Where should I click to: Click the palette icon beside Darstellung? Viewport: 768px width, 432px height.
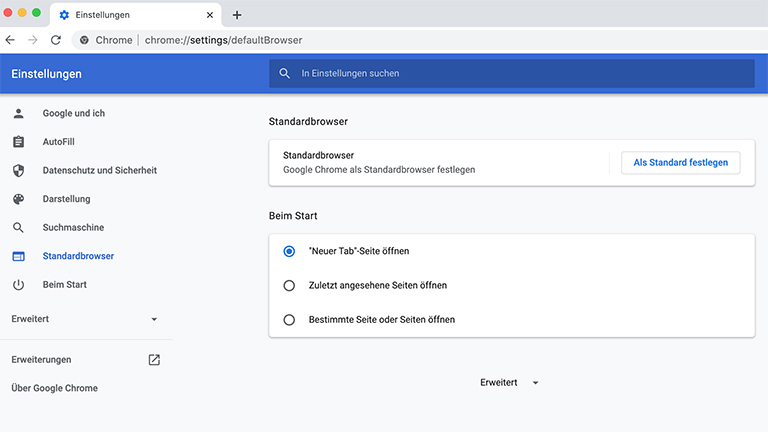point(19,199)
